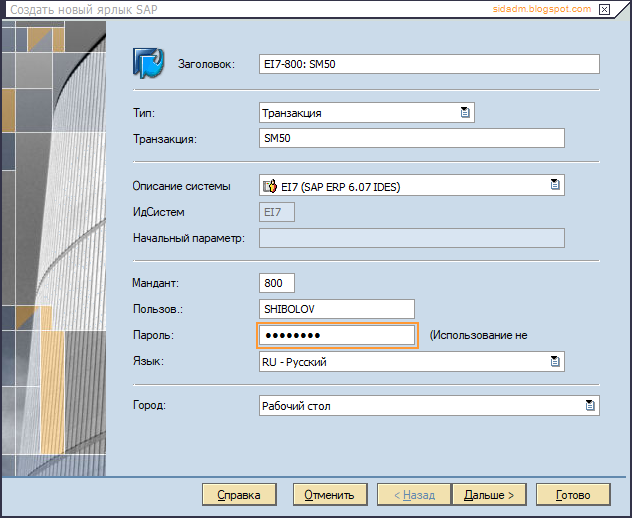Focus the Пользов. field with SHIBOLOV

click(x=337, y=309)
